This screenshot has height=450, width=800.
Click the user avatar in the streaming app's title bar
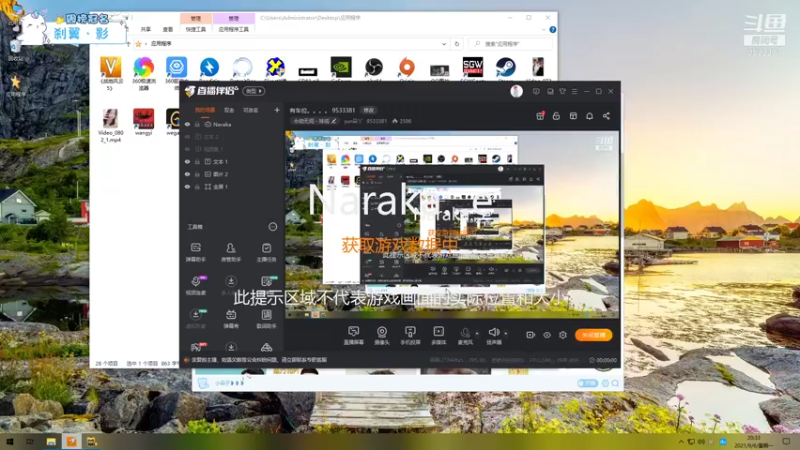pyautogui.click(x=516, y=91)
